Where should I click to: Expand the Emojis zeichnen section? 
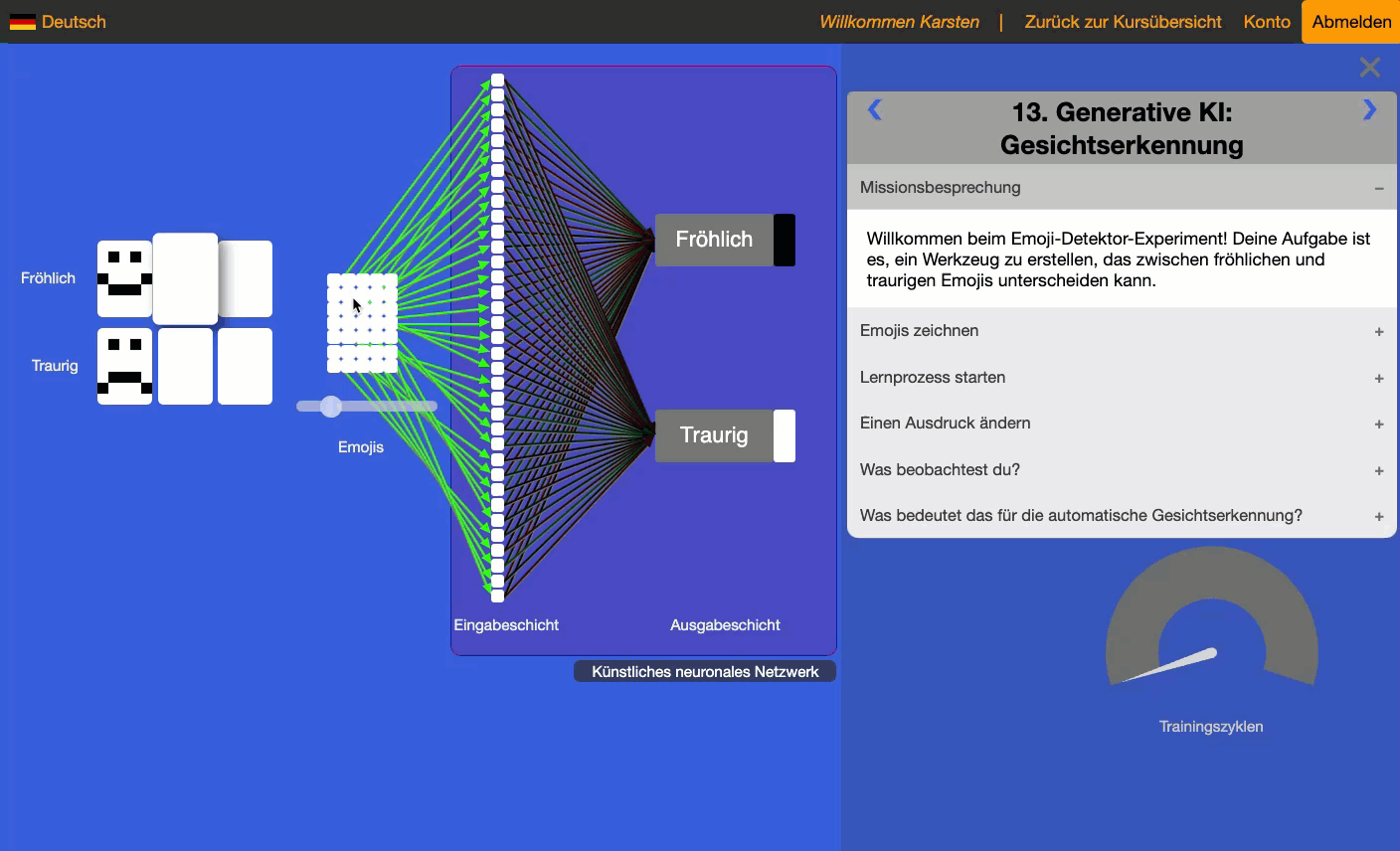click(1122, 331)
